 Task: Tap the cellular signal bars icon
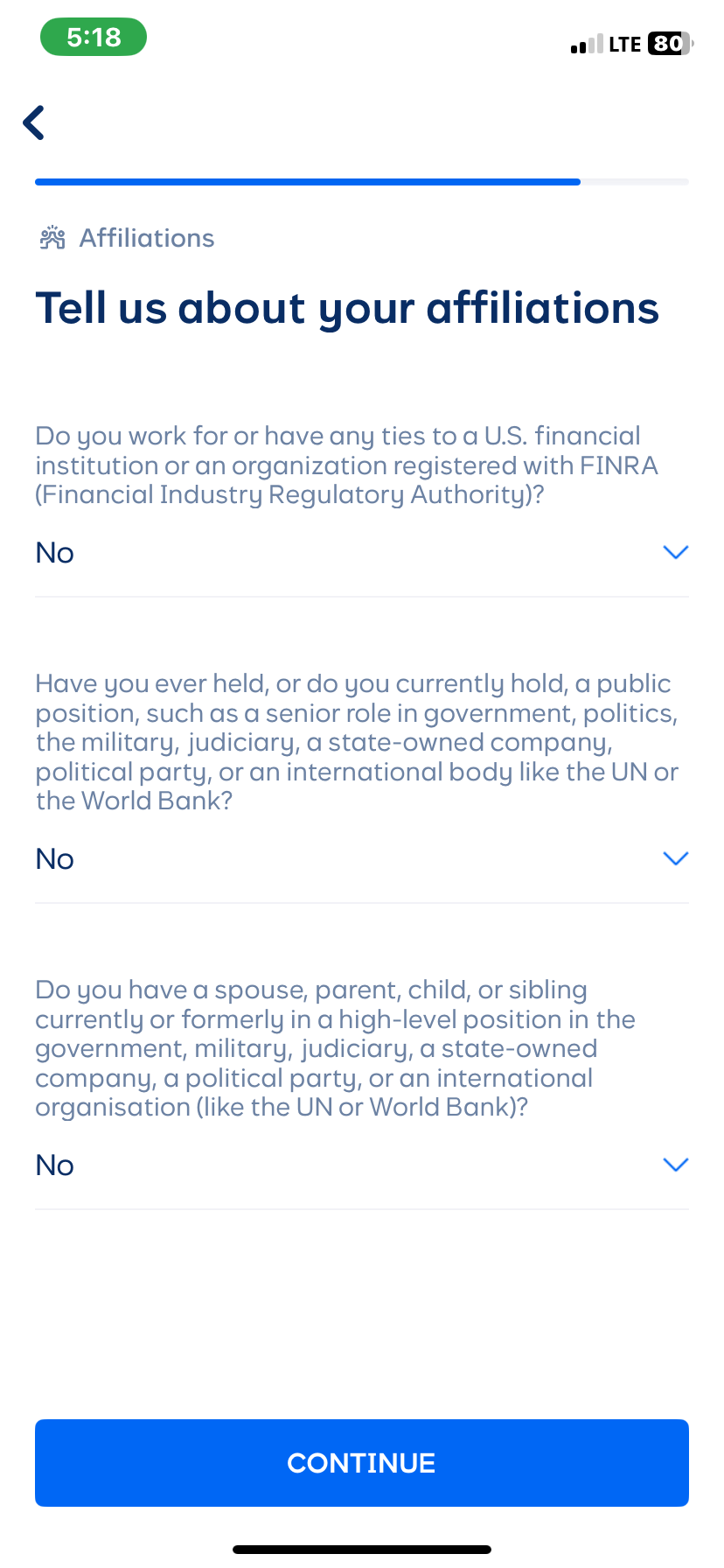586,45
